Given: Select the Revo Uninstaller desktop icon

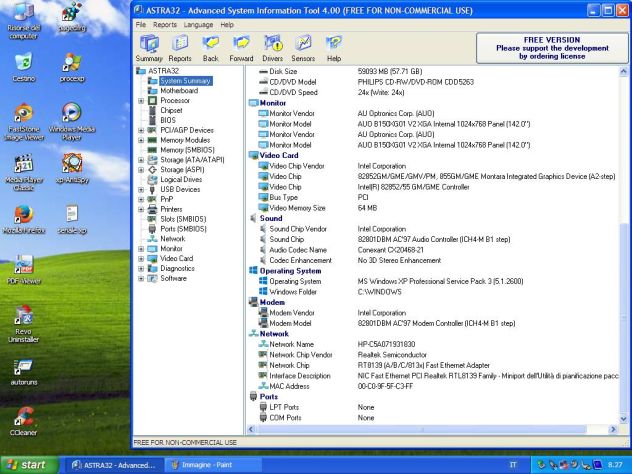Looking at the screenshot, I should 23,324.
